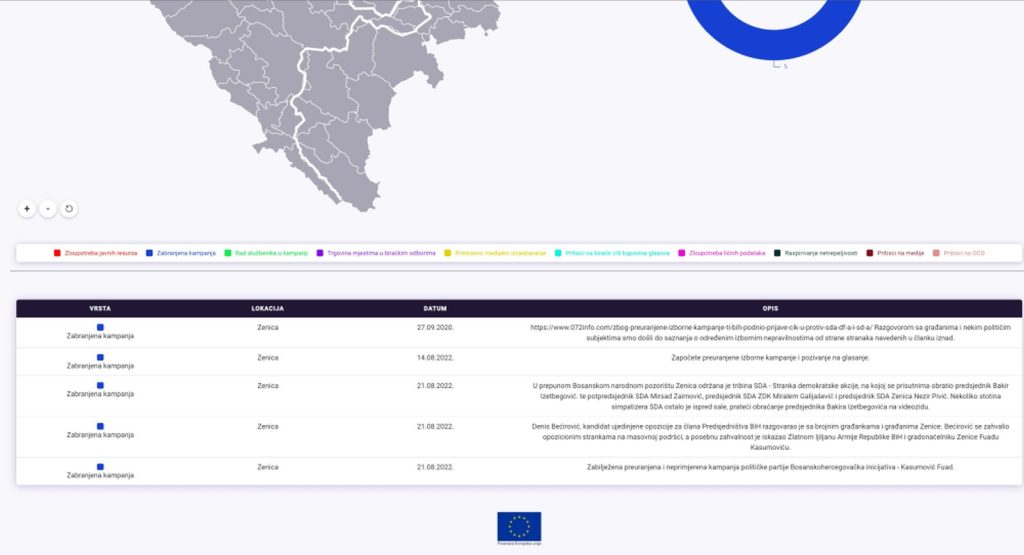Toggle the Zloupotreba javnih resursa legend item
Viewport: 1024px width, 555px height.
[100, 253]
